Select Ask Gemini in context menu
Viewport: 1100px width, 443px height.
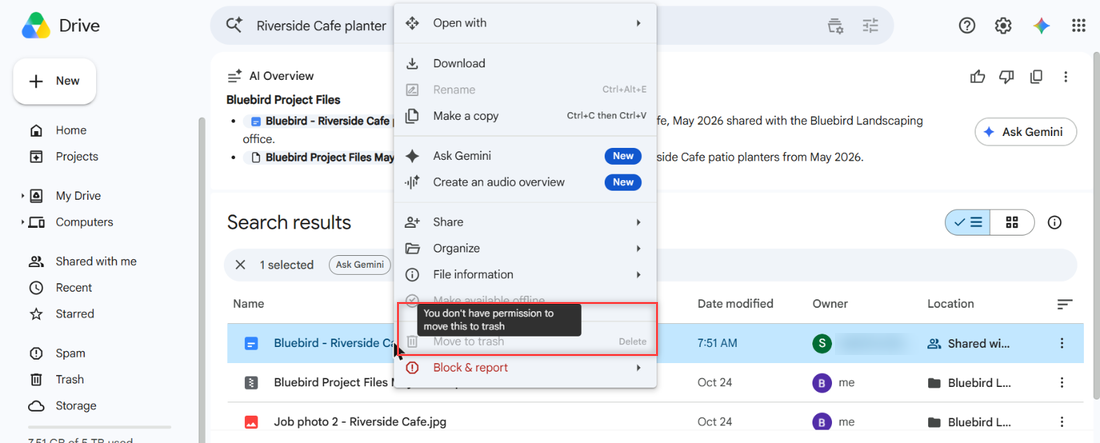coord(525,156)
